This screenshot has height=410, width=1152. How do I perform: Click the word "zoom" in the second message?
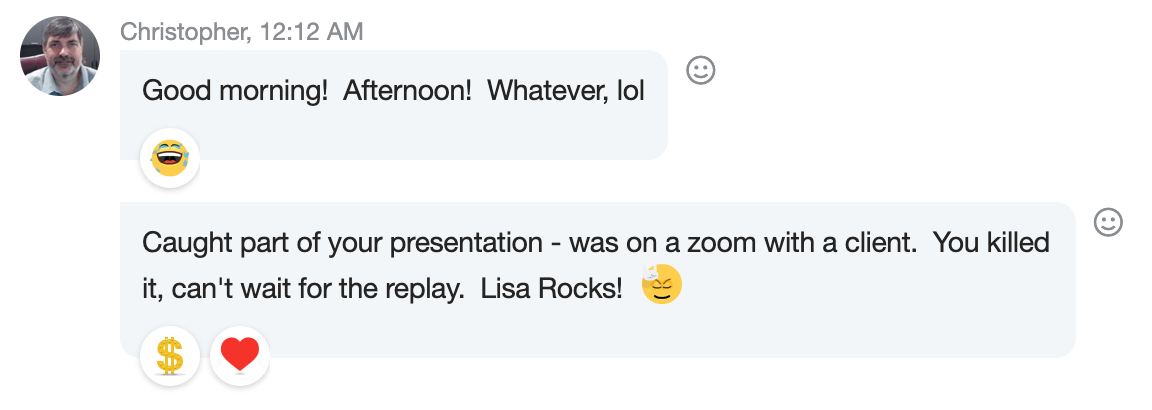click(759, 243)
